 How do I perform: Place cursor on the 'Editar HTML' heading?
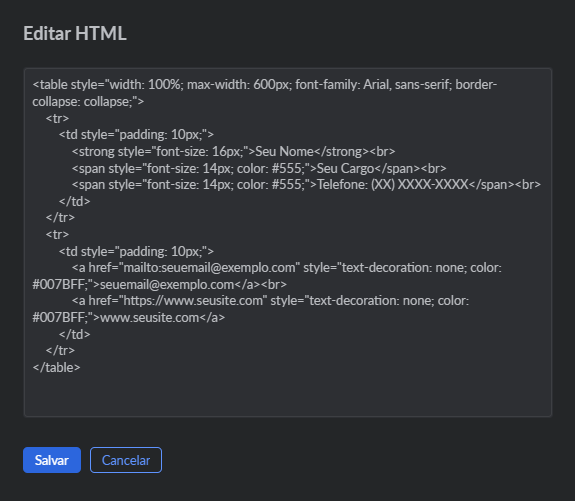[x=75, y=33]
